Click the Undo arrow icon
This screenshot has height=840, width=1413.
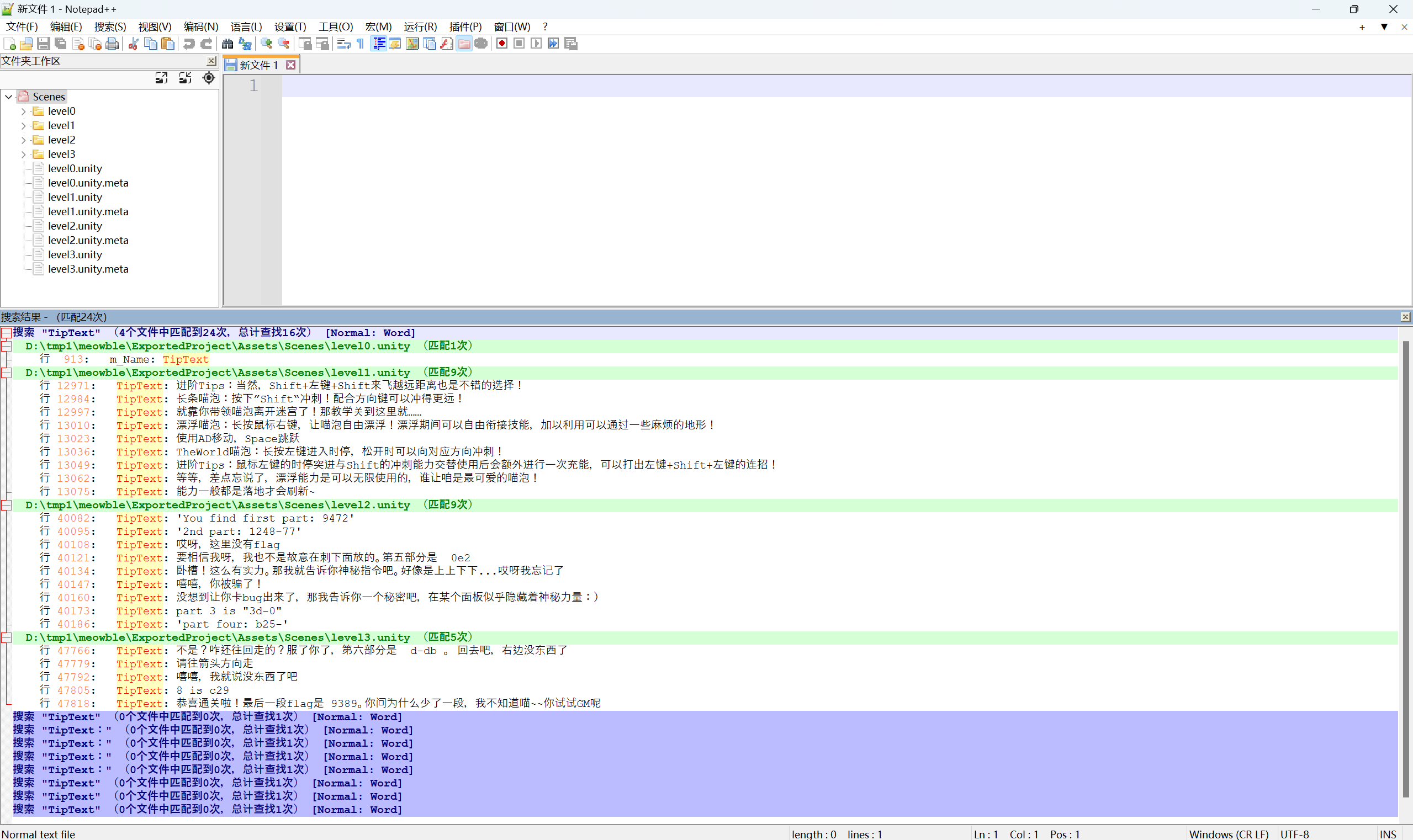(189, 44)
